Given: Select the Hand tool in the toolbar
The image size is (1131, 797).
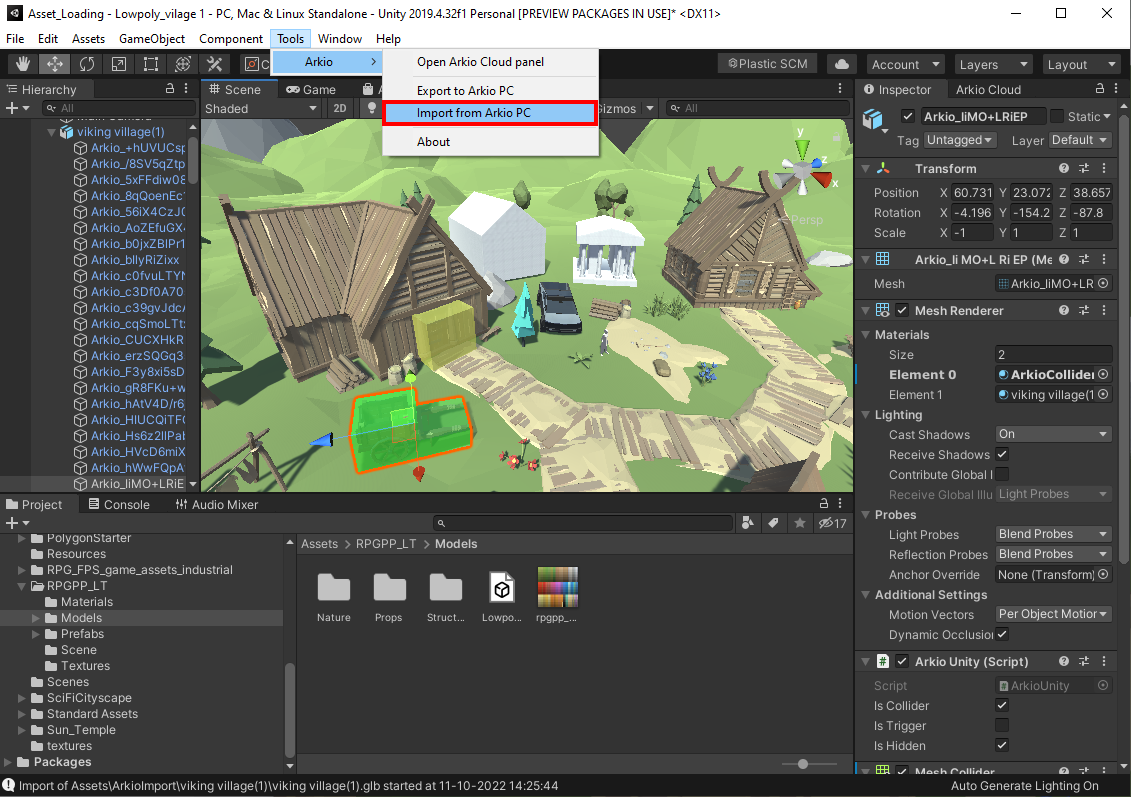Looking at the screenshot, I should (x=23, y=64).
